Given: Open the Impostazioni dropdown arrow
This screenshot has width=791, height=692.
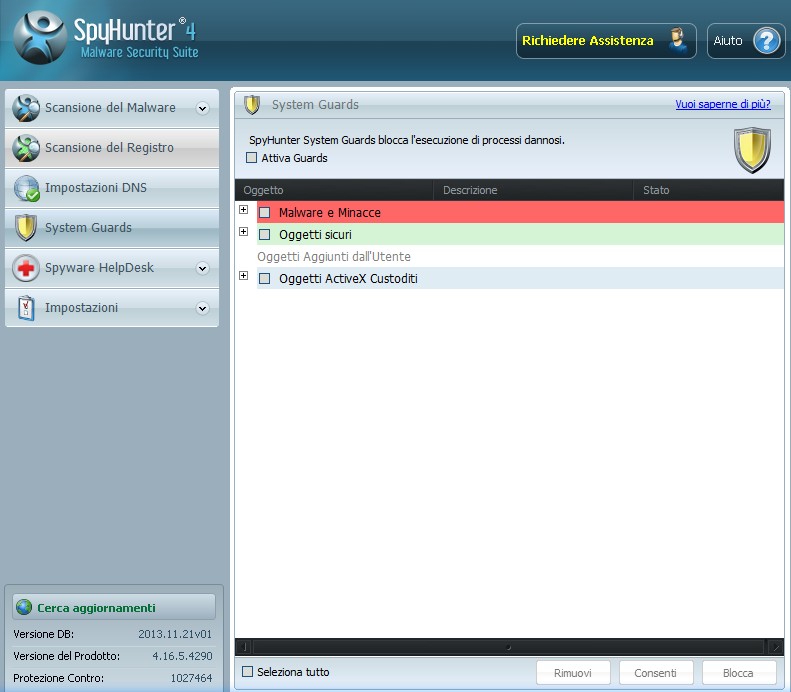Looking at the screenshot, I should pos(202,308).
